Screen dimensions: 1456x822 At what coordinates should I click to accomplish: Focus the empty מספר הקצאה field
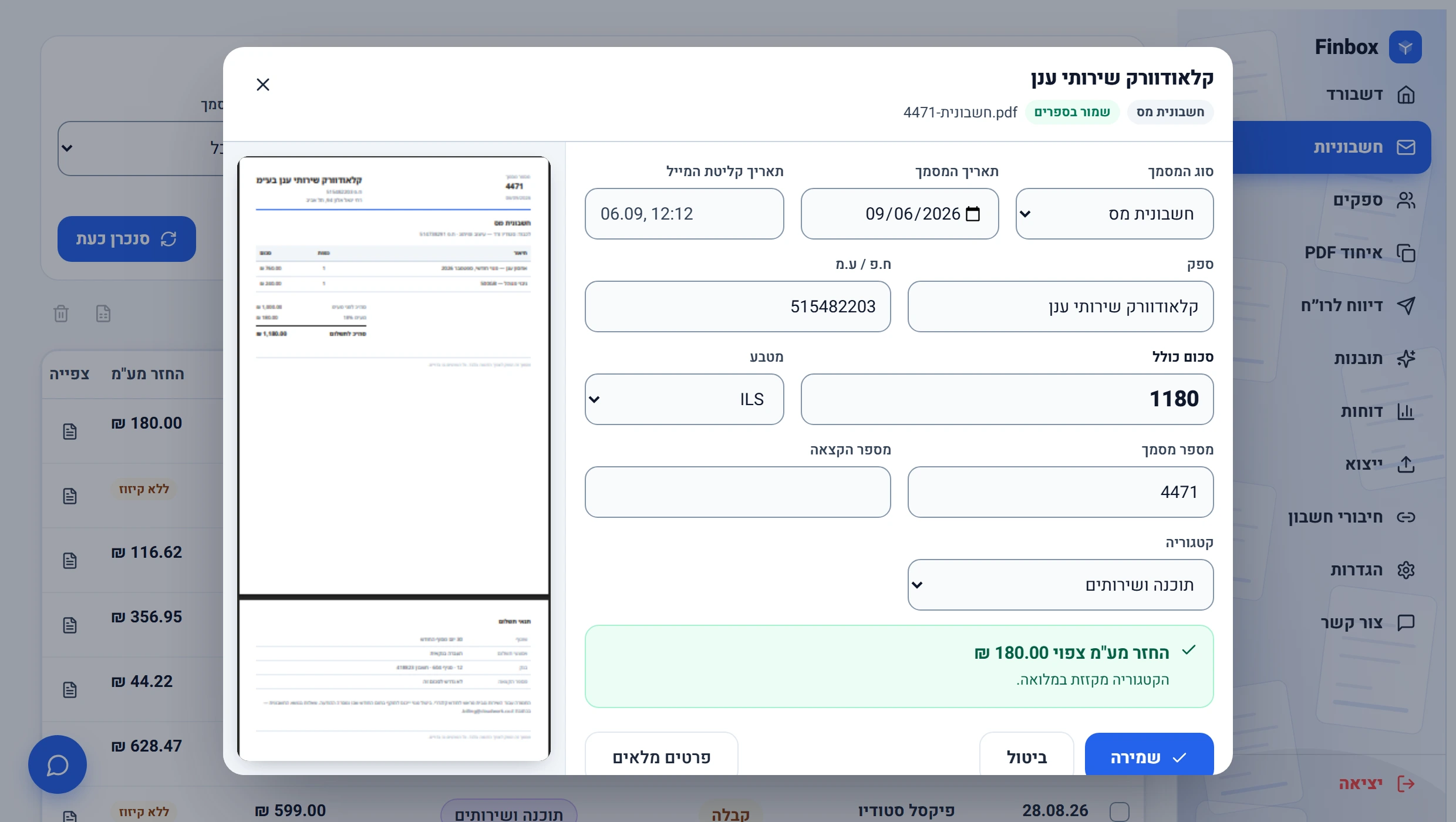click(737, 492)
